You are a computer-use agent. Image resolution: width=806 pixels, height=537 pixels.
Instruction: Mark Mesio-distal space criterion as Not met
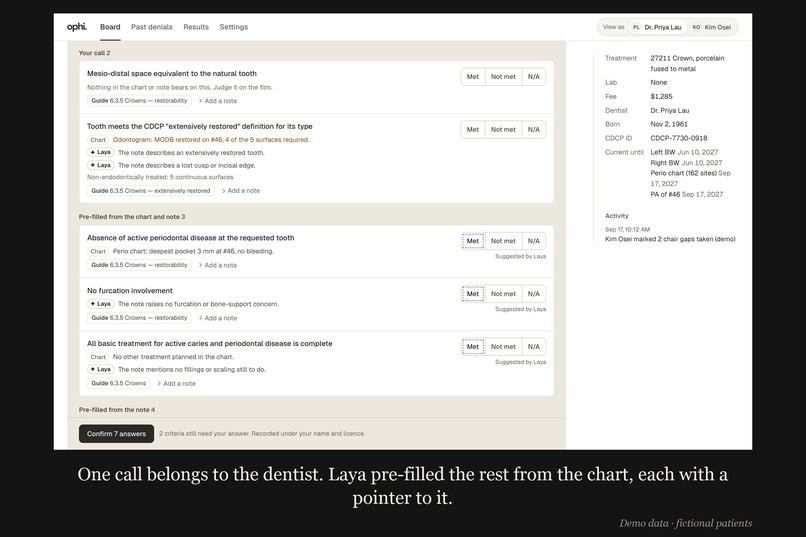click(x=503, y=77)
